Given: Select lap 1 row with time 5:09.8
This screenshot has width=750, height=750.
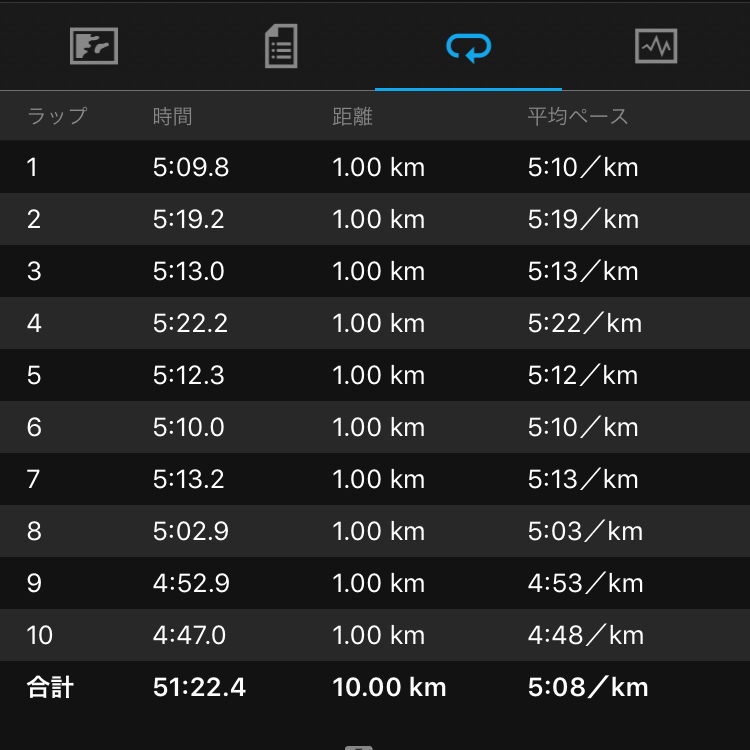Looking at the screenshot, I should coord(375,167).
